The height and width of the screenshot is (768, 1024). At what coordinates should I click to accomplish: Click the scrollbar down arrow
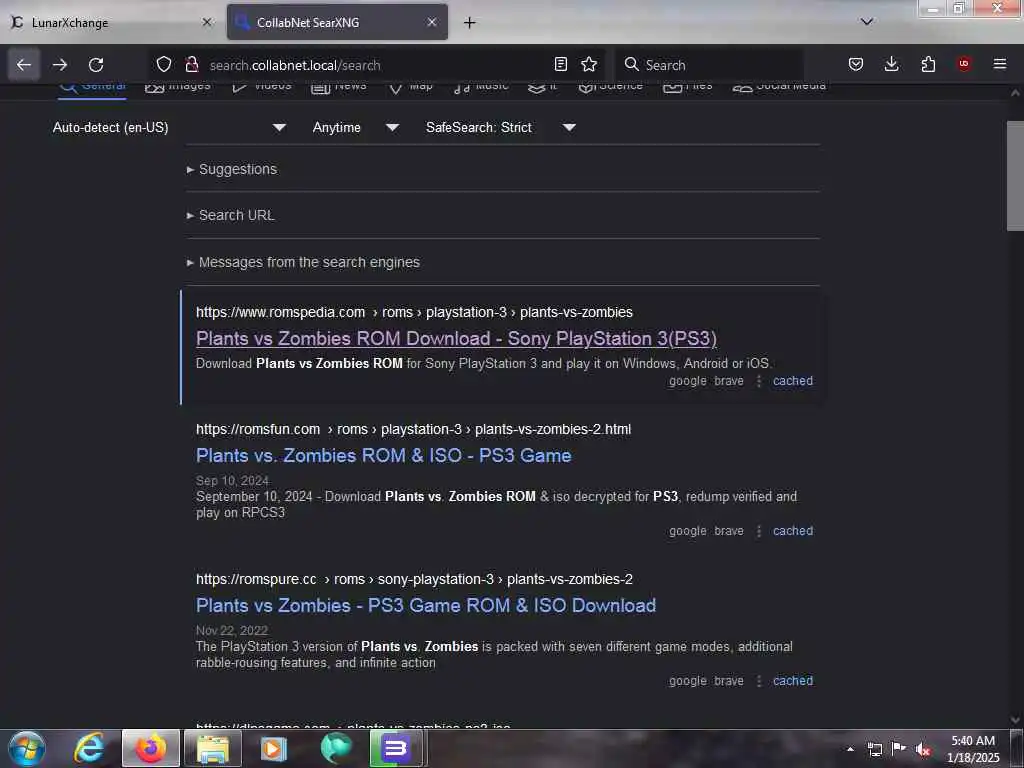point(1015,720)
